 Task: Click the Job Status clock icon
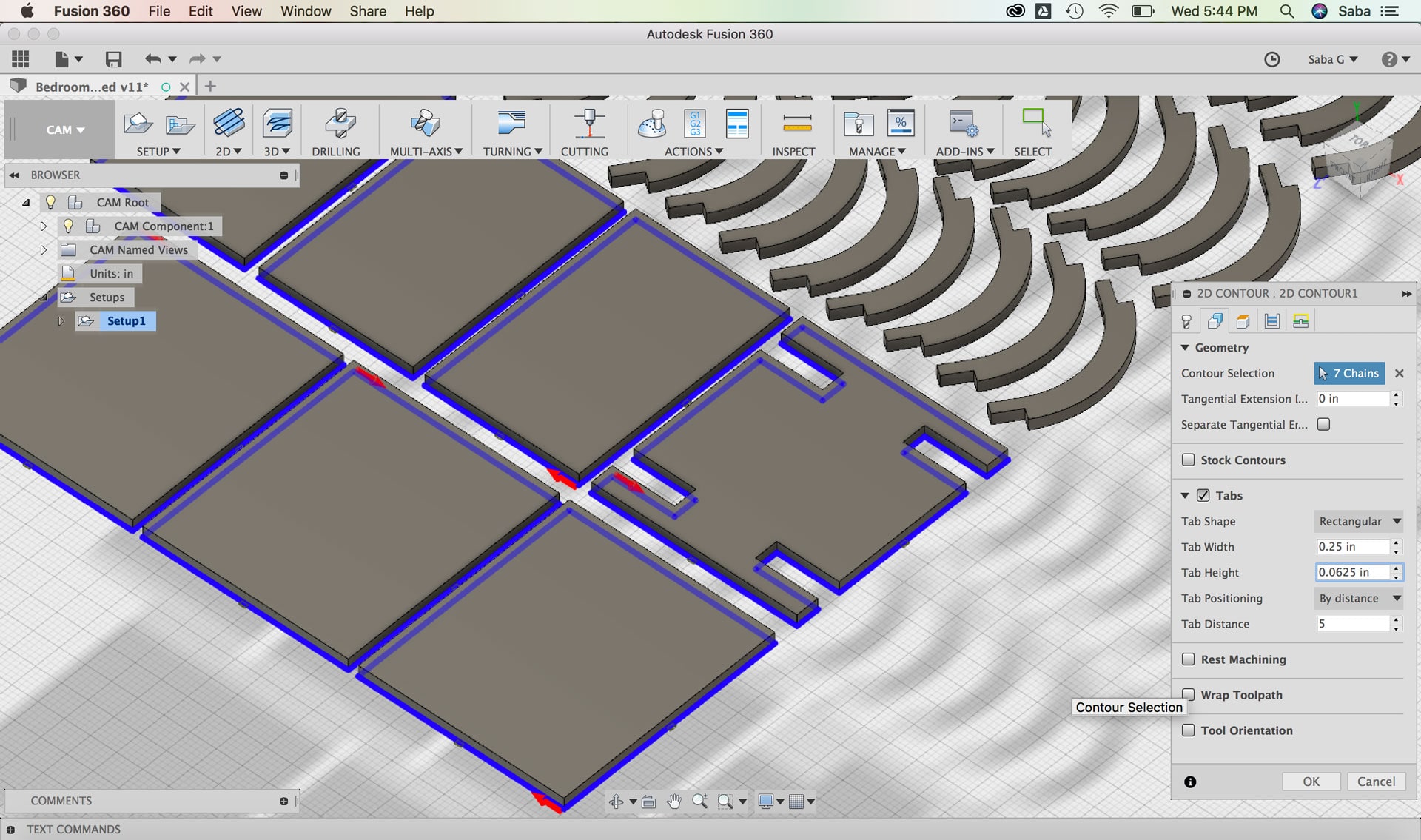(x=1271, y=59)
